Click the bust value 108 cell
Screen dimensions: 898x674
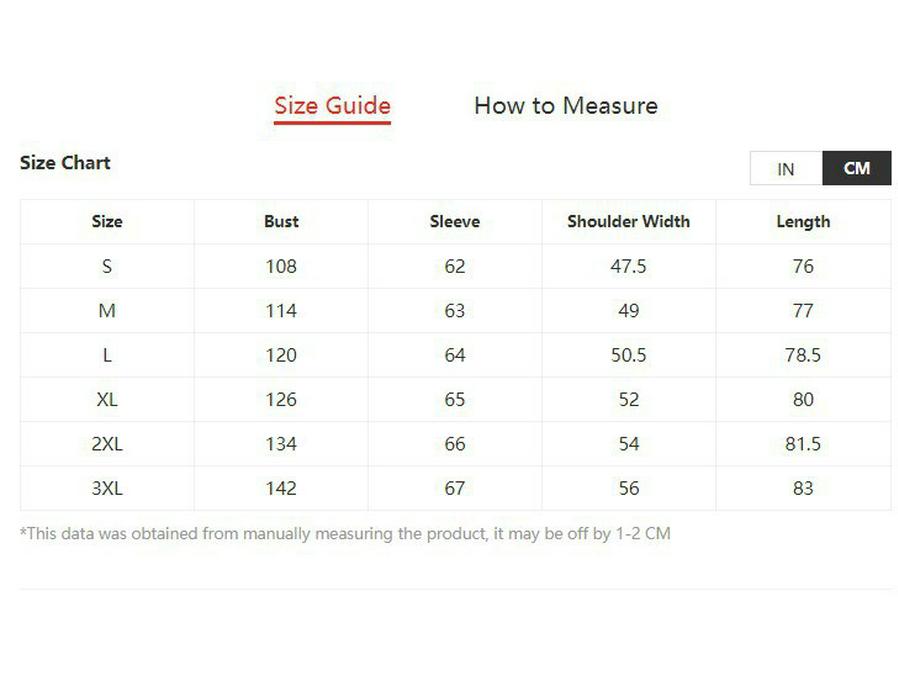(281, 267)
